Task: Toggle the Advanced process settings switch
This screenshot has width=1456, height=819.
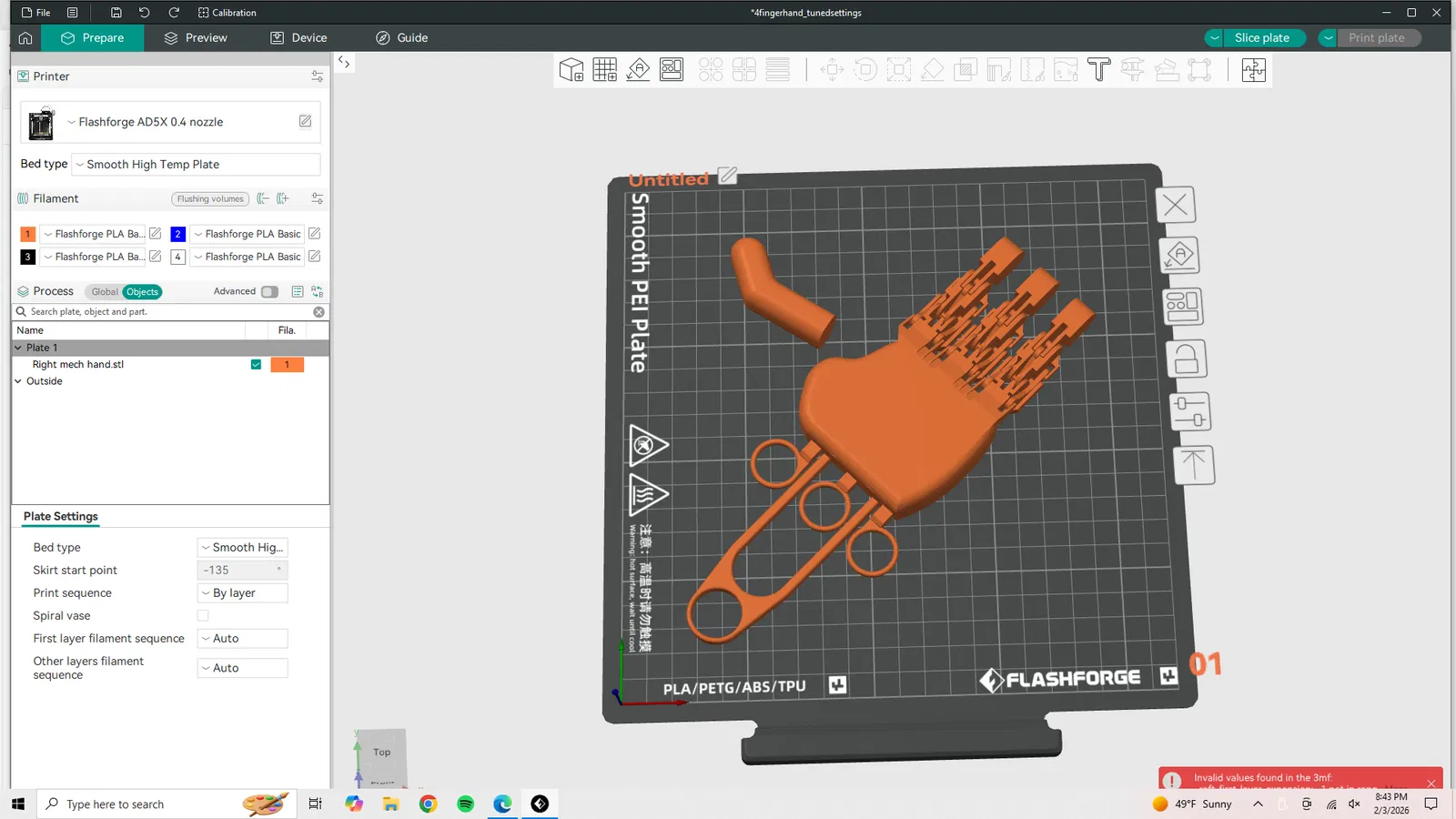Action: coord(269,292)
